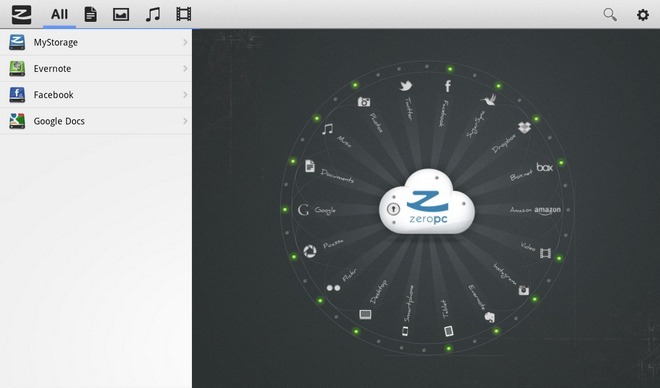This screenshot has width=660, height=388.
Task: Select the Evernote label in list
Action: click(52, 69)
